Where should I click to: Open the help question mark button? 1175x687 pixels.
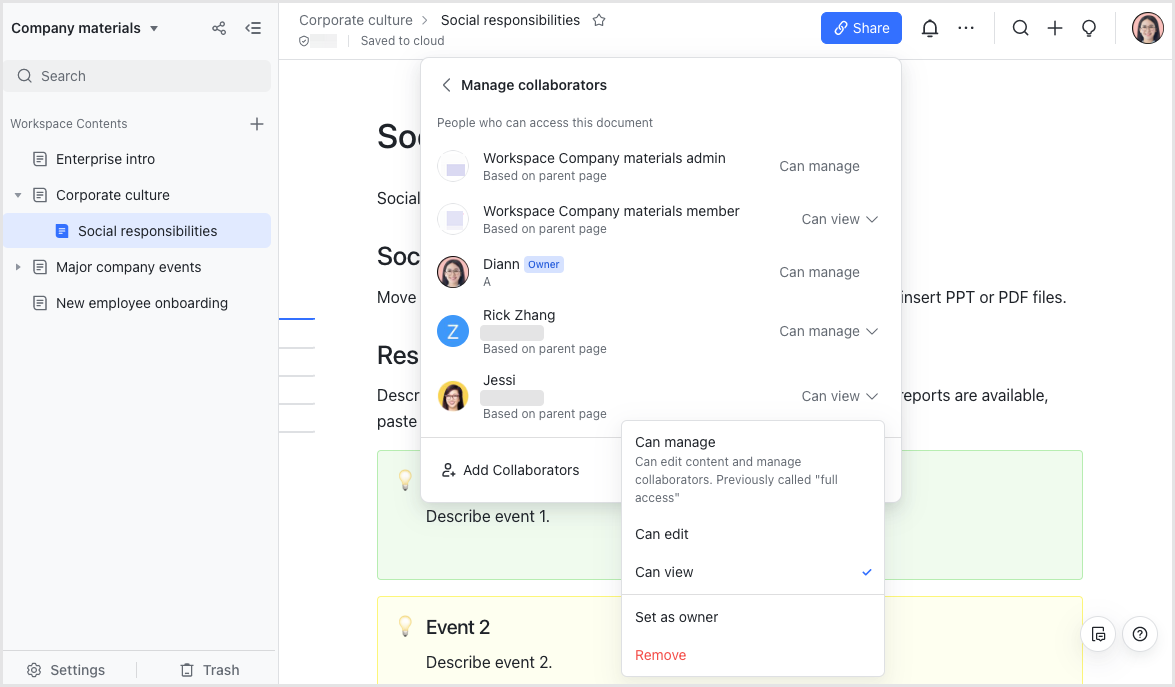(x=1140, y=634)
